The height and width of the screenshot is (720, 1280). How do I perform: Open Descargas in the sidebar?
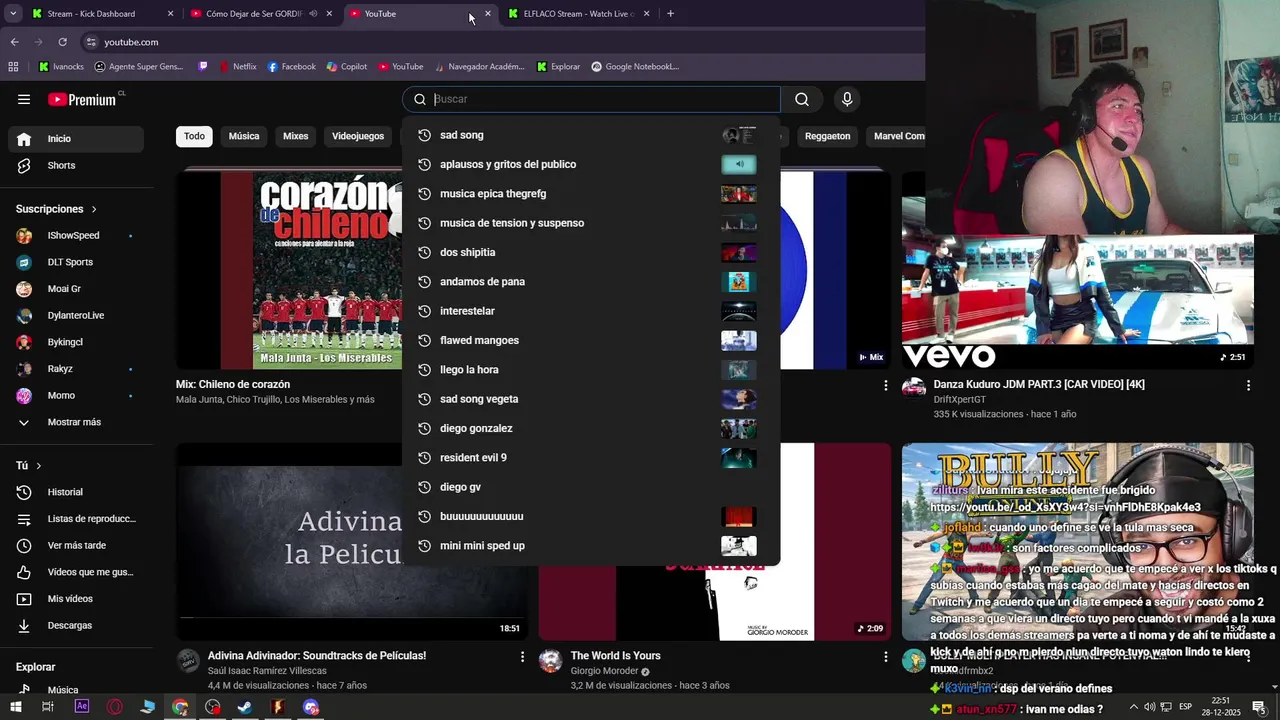[76, 625]
